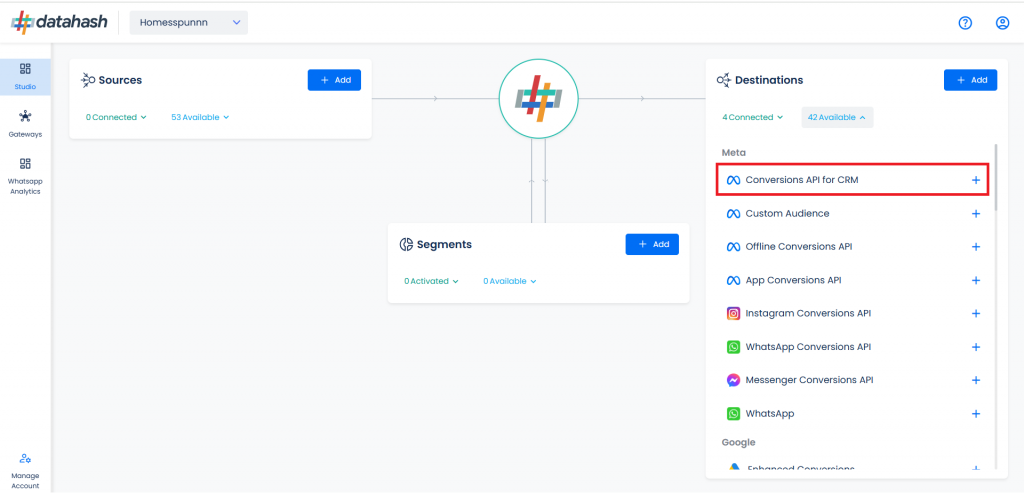Click the Destinations panel title

point(769,80)
